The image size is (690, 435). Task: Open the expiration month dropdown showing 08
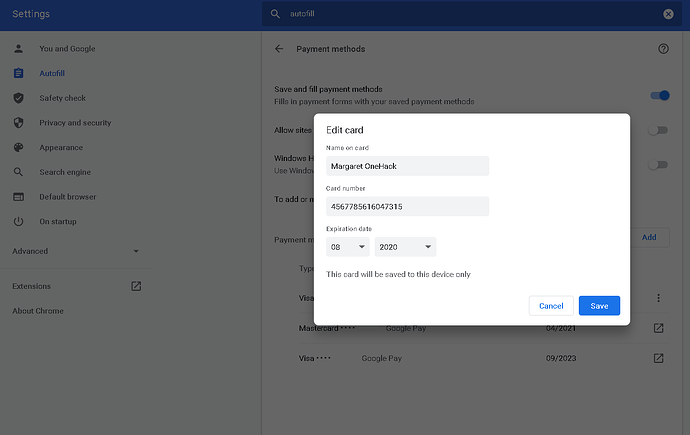click(348, 247)
